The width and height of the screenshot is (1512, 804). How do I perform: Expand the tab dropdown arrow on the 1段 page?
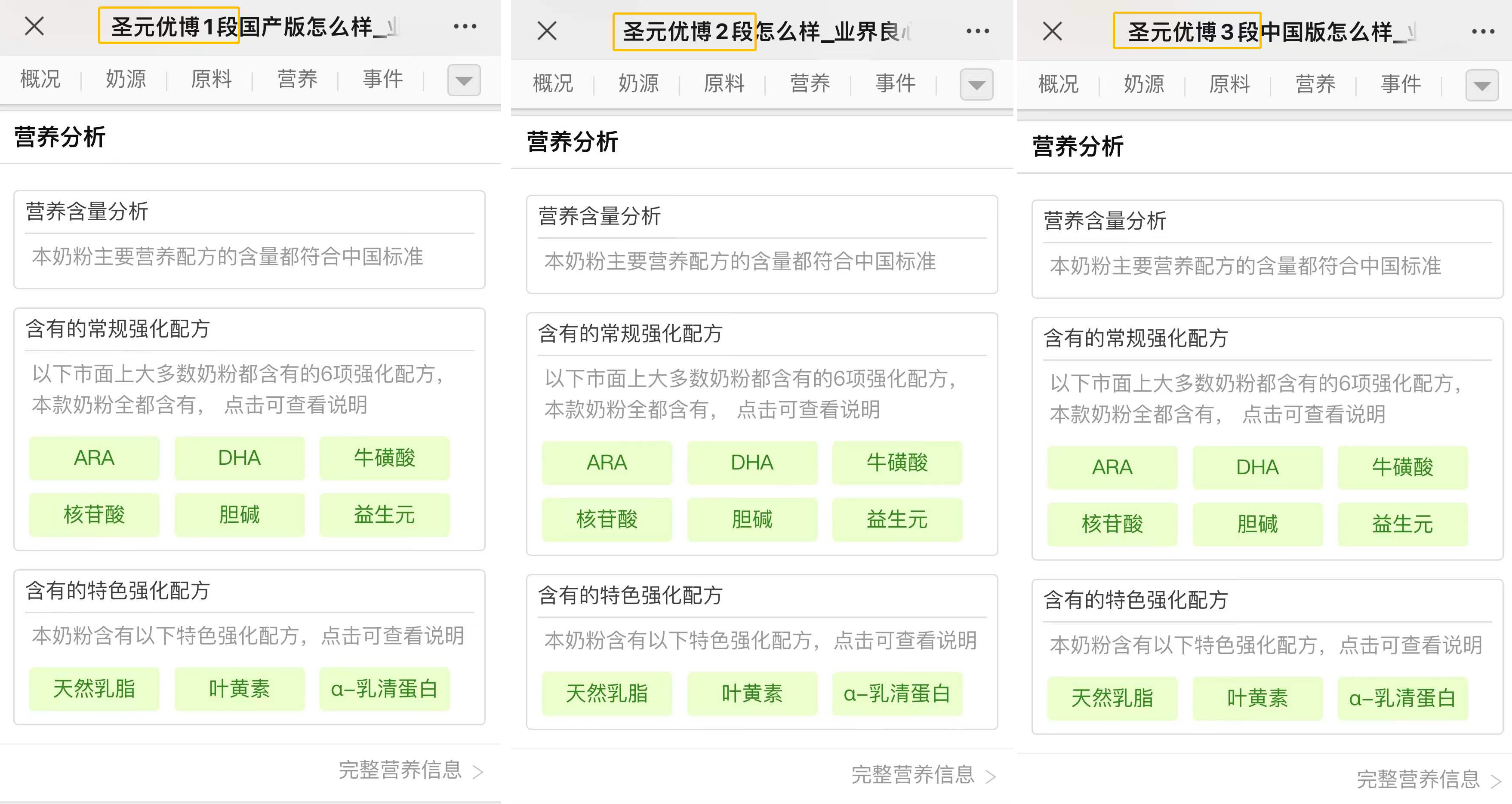click(x=464, y=80)
